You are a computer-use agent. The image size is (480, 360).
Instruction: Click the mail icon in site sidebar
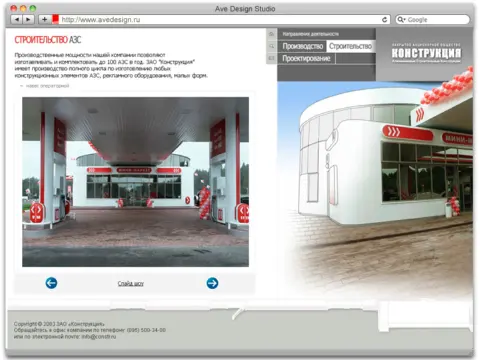tap(271, 58)
